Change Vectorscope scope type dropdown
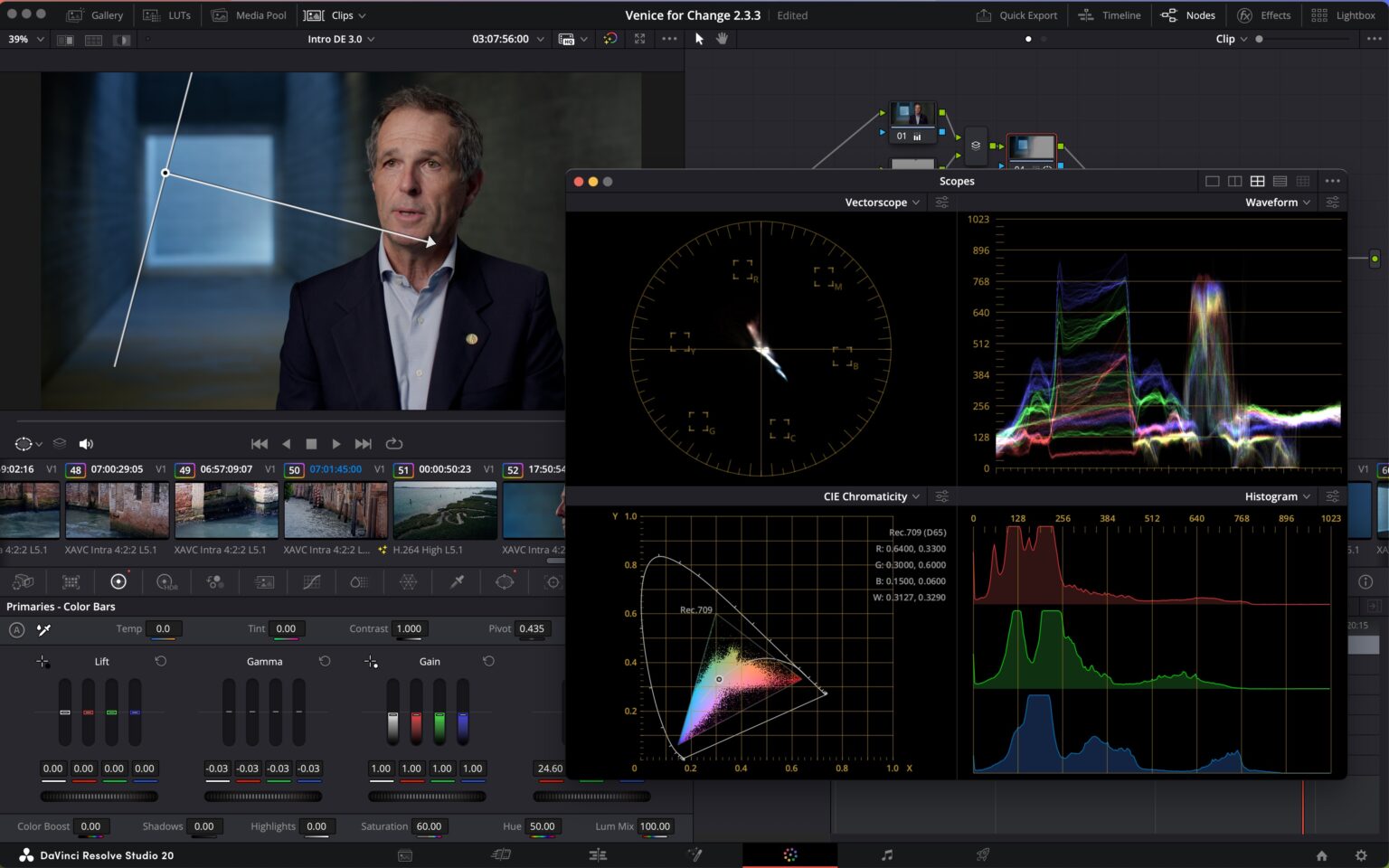Viewport: 1389px width, 868px height. [882, 203]
